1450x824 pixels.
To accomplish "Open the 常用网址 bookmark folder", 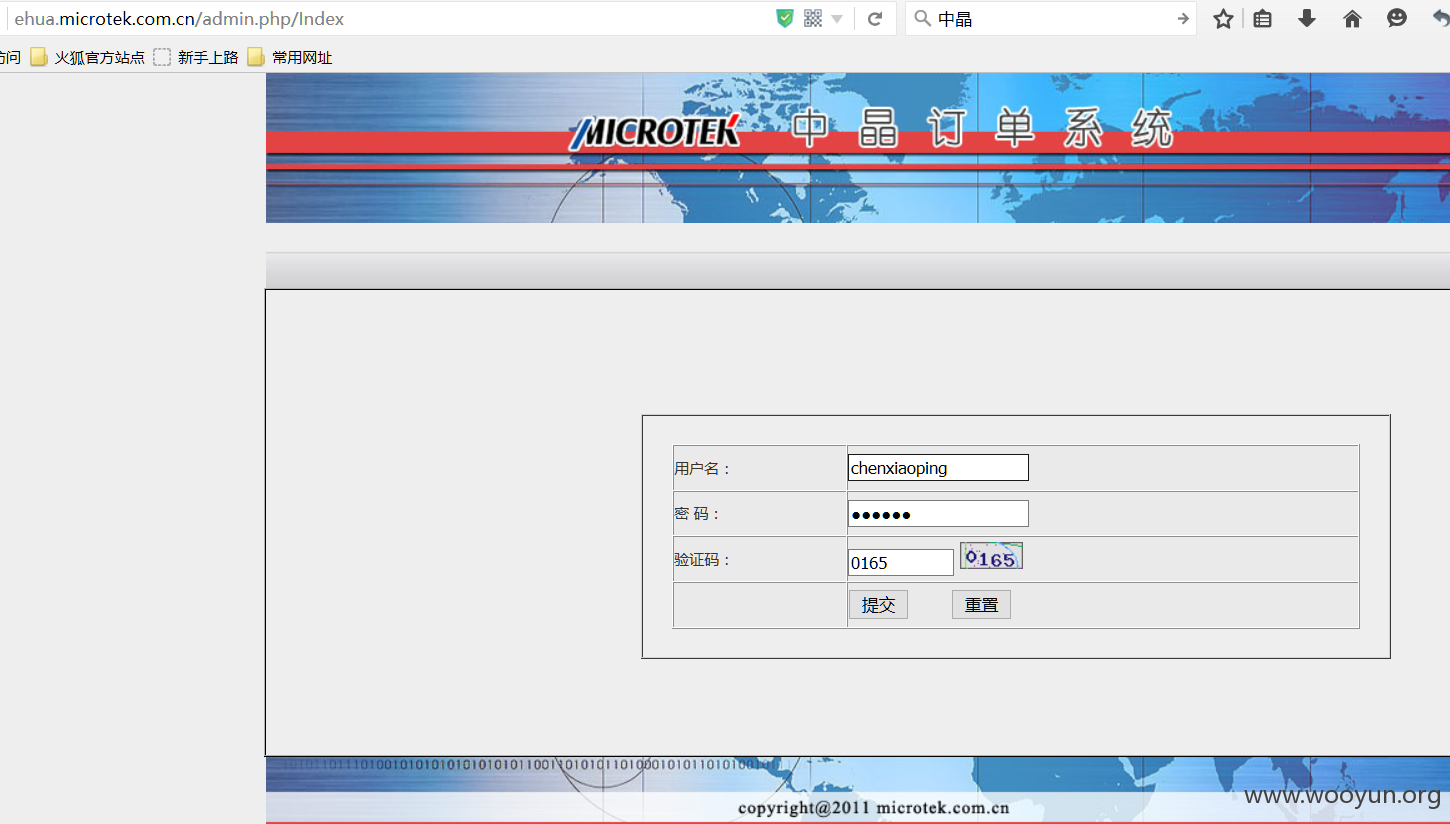I will click(290, 57).
